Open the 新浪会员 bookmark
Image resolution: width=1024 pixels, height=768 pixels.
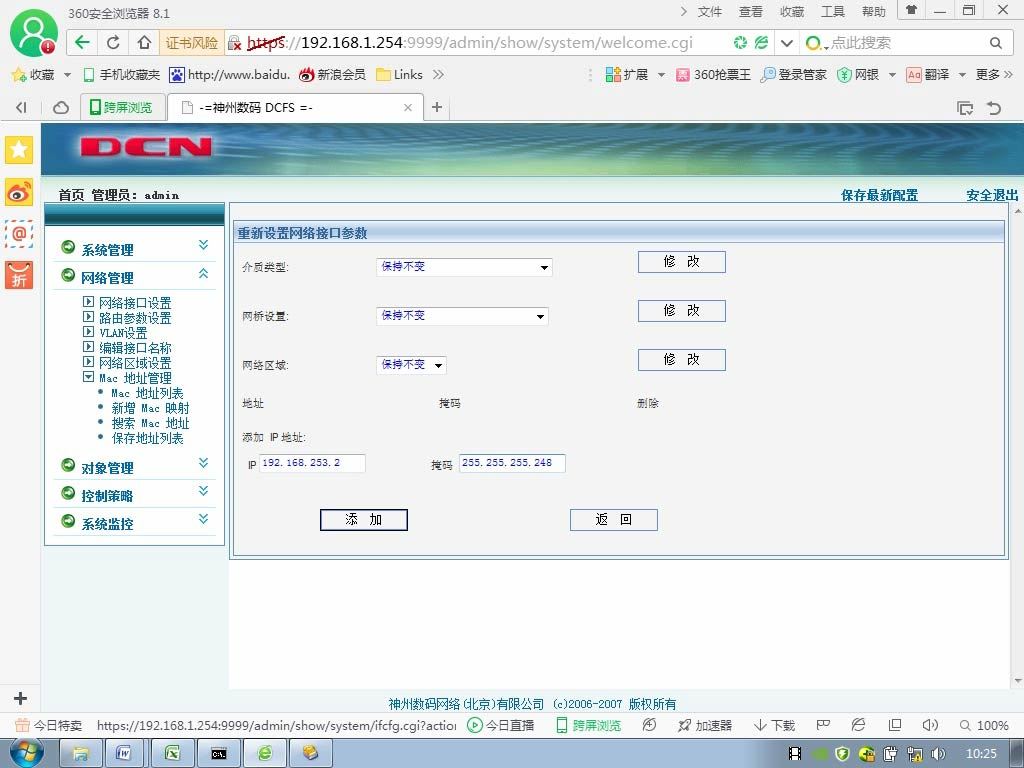[x=332, y=75]
